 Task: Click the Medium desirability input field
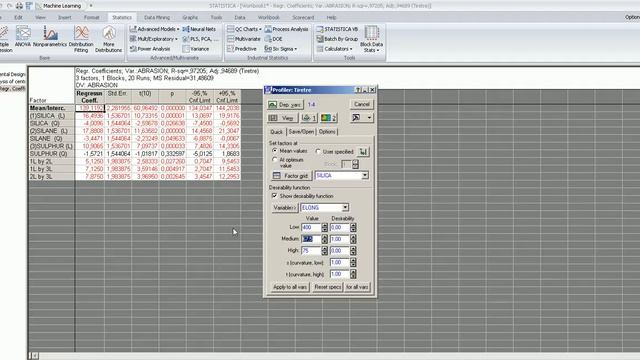point(340,239)
